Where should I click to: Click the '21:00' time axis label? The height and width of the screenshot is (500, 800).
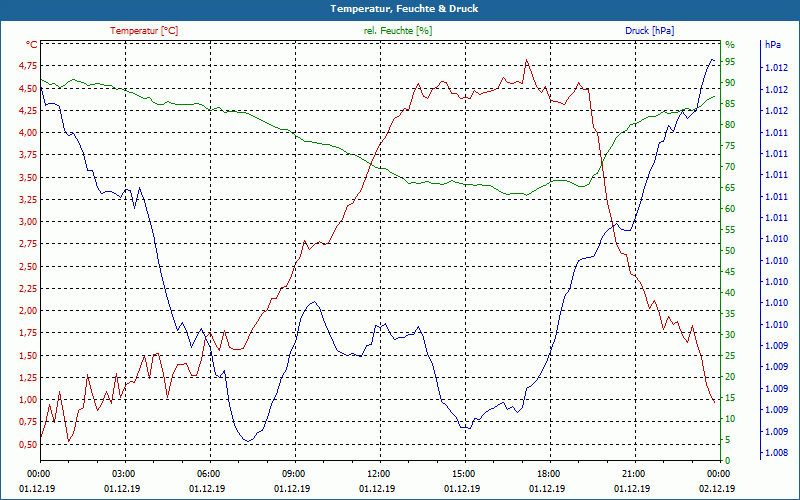point(634,473)
